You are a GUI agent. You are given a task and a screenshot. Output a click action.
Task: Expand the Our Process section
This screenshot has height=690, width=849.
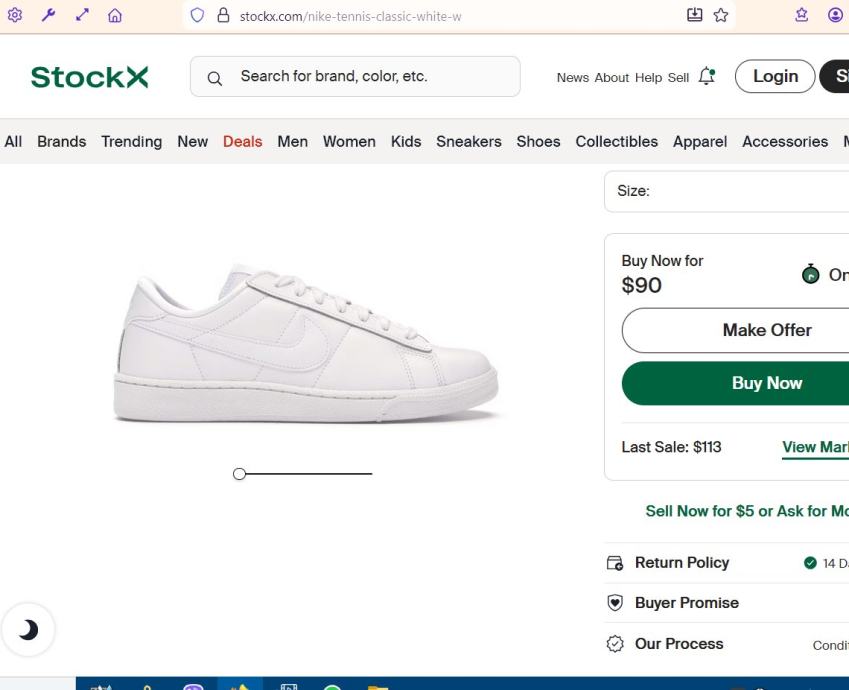tap(678, 644)
